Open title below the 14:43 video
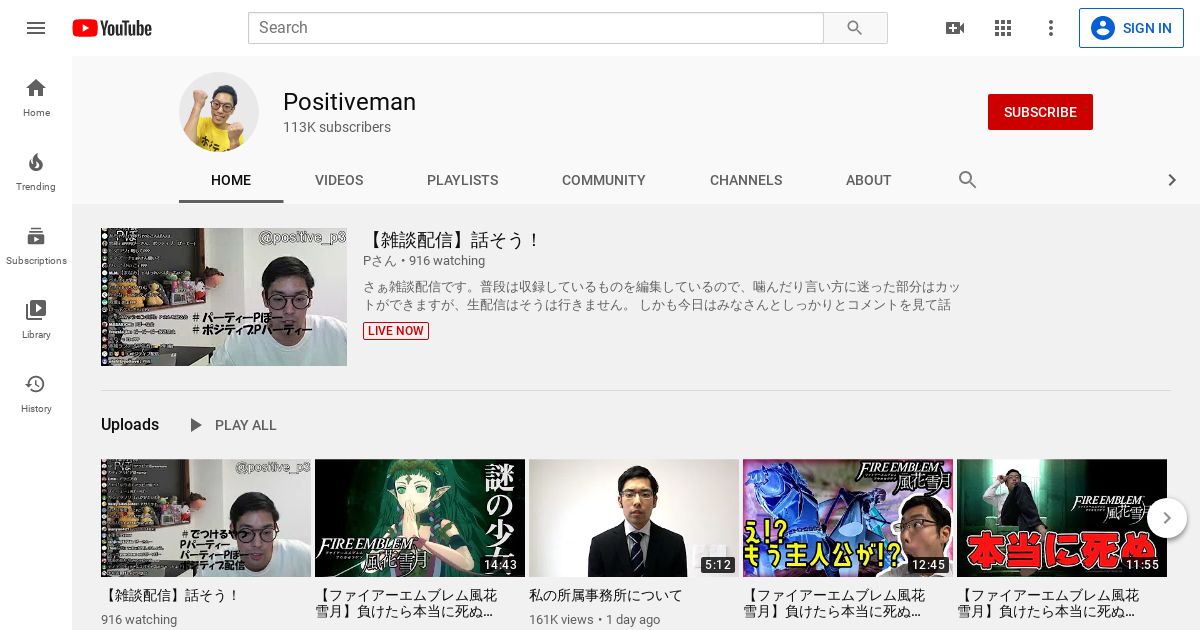 click(406, 603)
